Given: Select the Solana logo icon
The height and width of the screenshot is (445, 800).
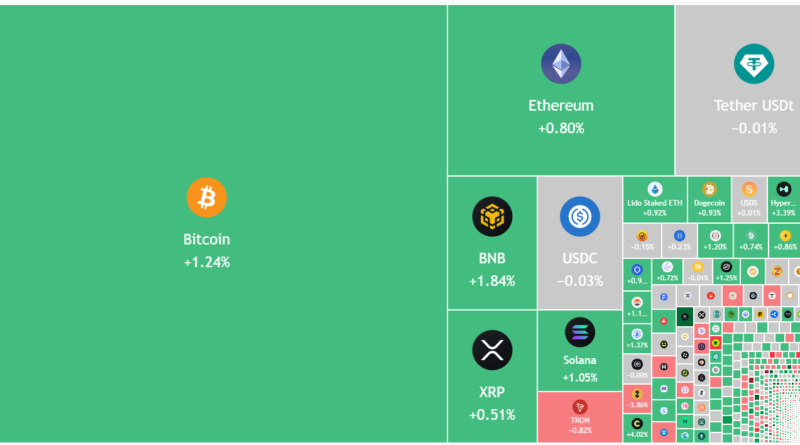Looking at the screenshot, I should [x=579, y=332].
